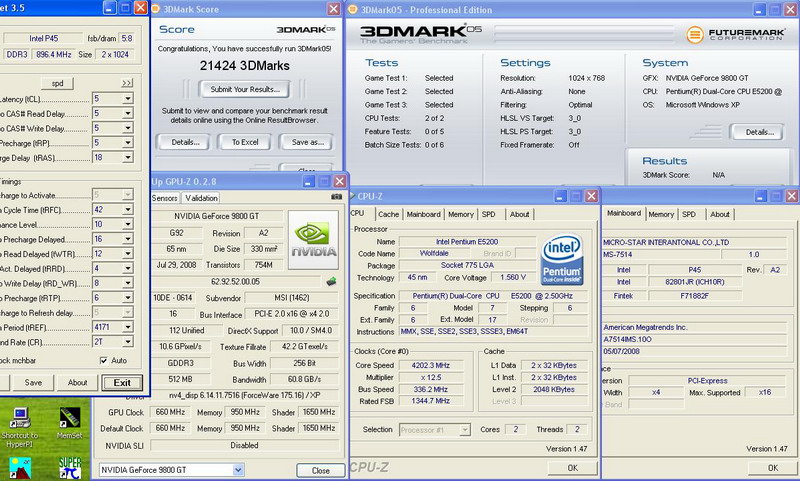Click the Level 2 2048 KBytes value
Screen dimensions: 800x481
[554, 389]
